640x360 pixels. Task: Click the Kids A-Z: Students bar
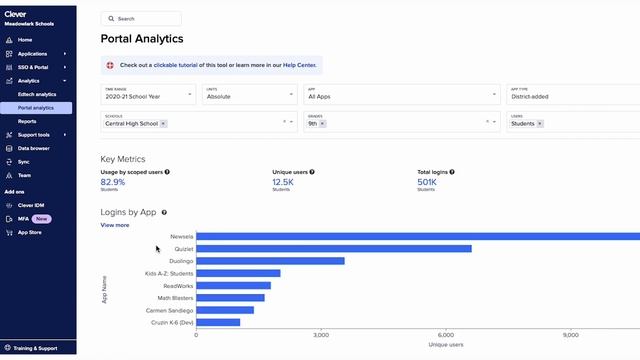[x=238, y=273]
